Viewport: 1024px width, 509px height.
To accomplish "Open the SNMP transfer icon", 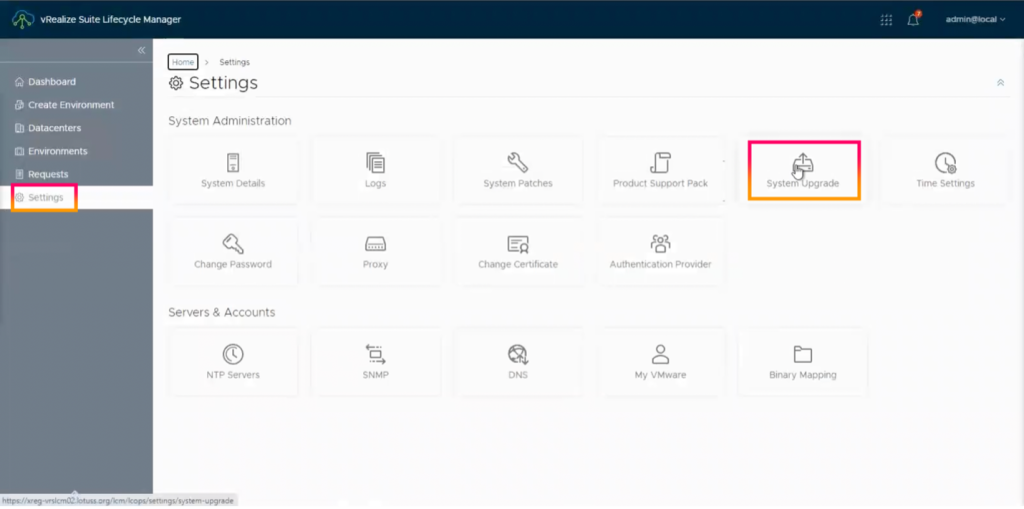I will (x=376, y=354).
